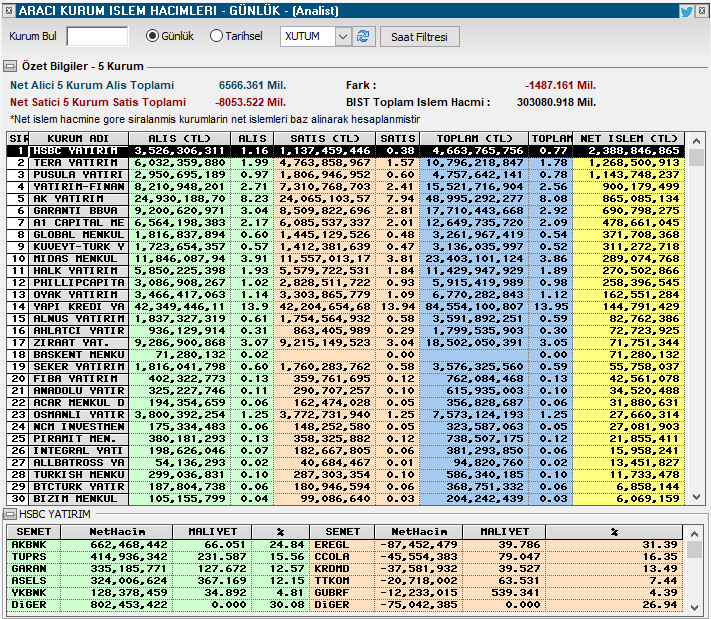Select the BIZIM MENKUL row
Screen dimensions: 711x619
(346, 499)
